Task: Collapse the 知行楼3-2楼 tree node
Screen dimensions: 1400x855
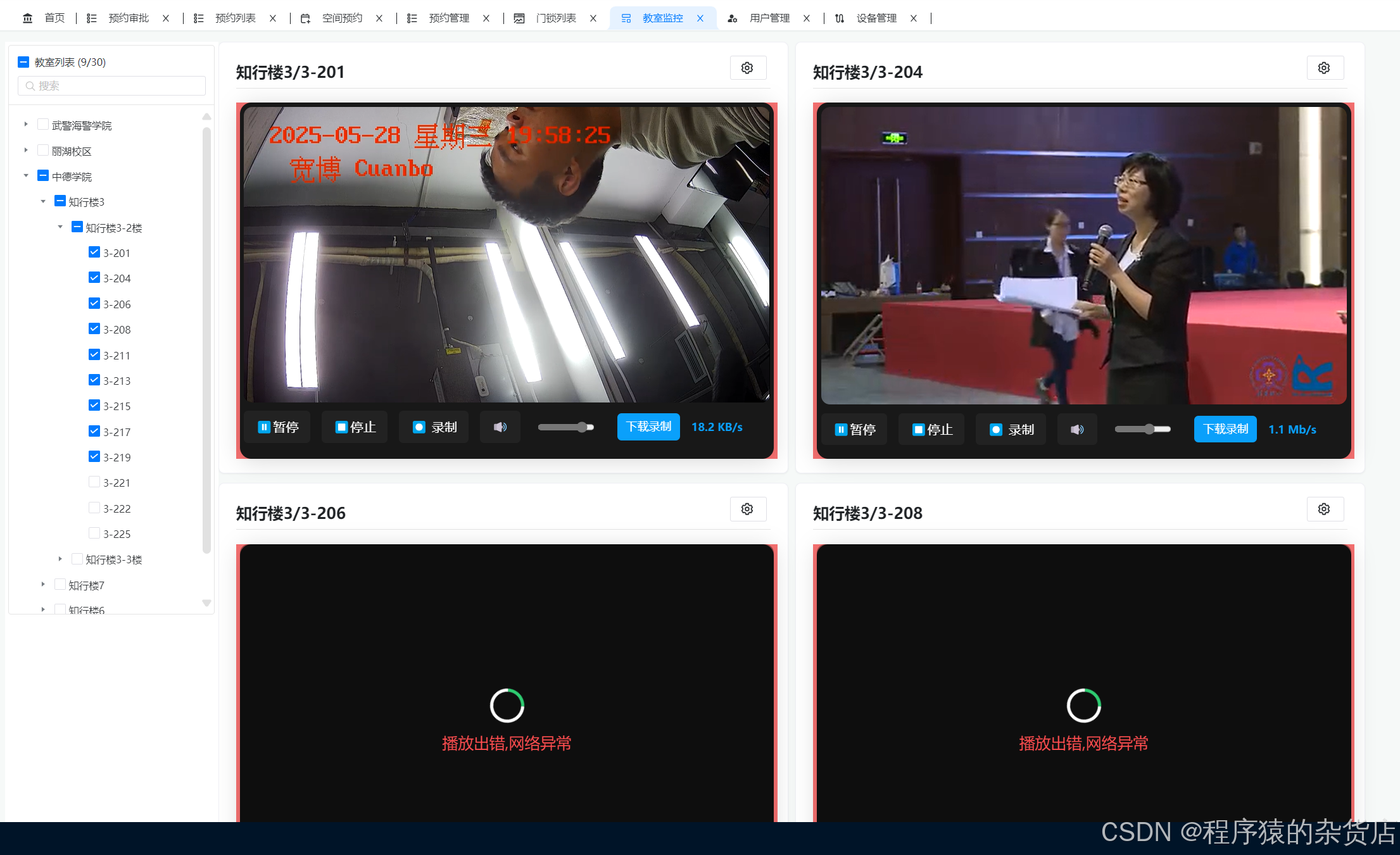Action: (60, 227)
